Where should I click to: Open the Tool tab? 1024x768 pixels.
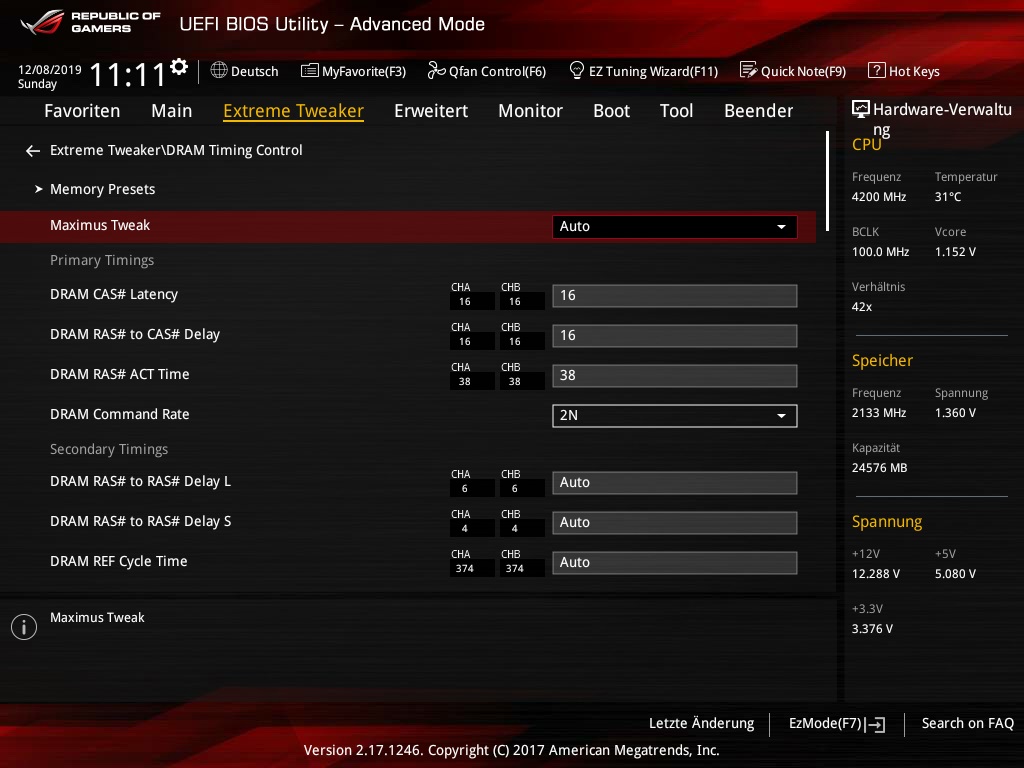click(x=677, y=111)
